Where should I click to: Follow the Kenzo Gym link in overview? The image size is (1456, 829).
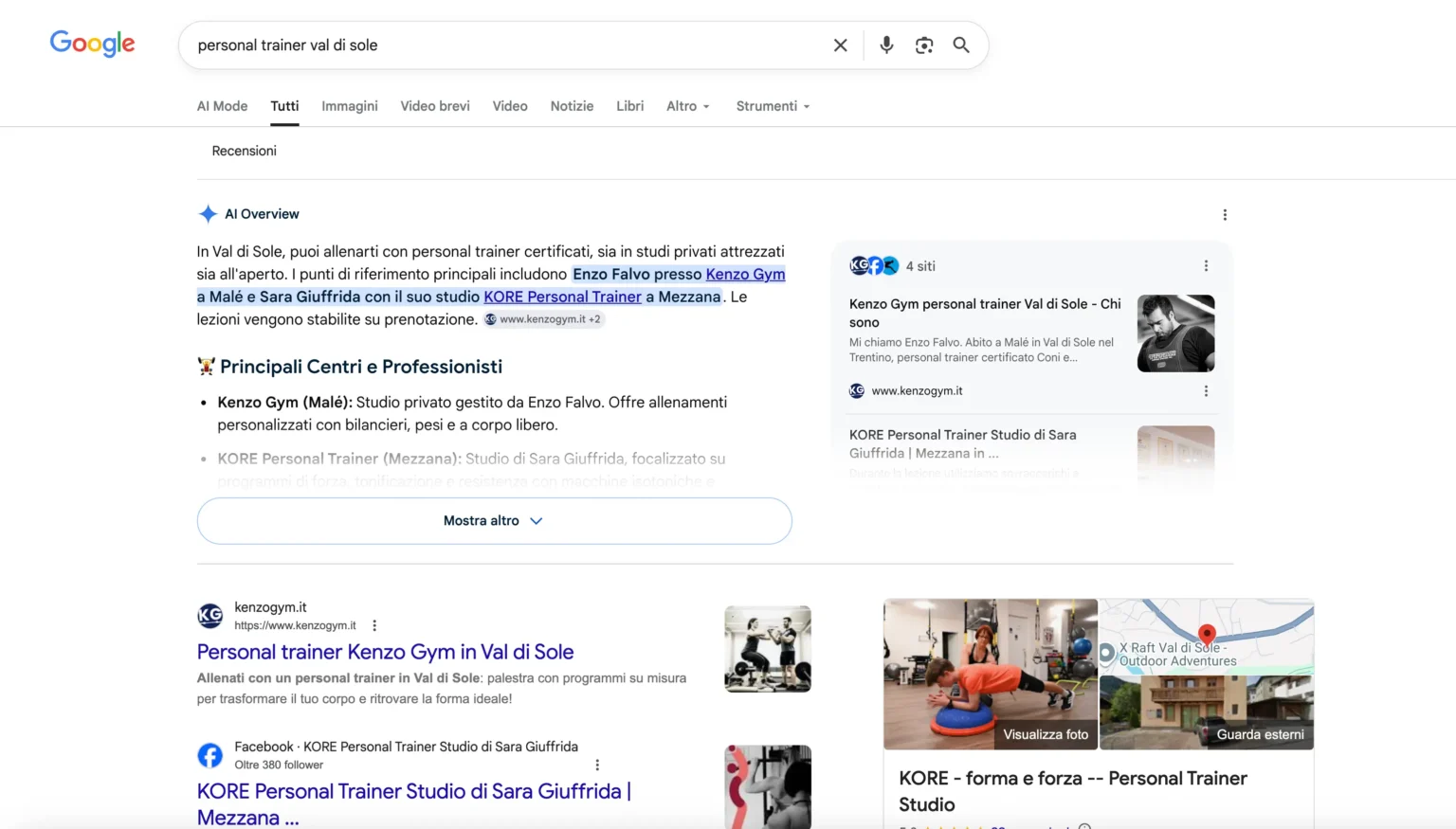click(745, 274)
